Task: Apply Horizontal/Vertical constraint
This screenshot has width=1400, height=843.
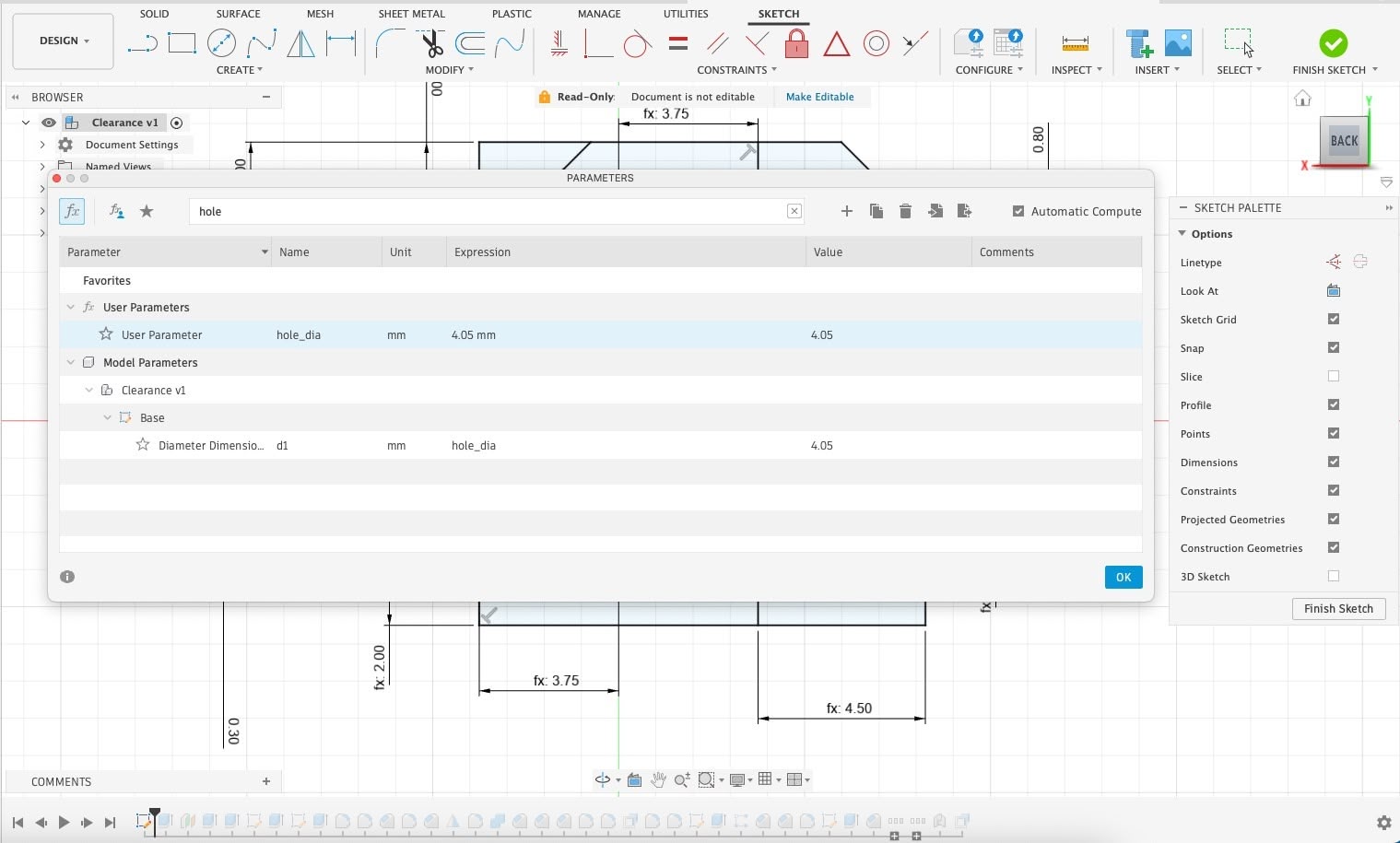Action: coord(559,43)
